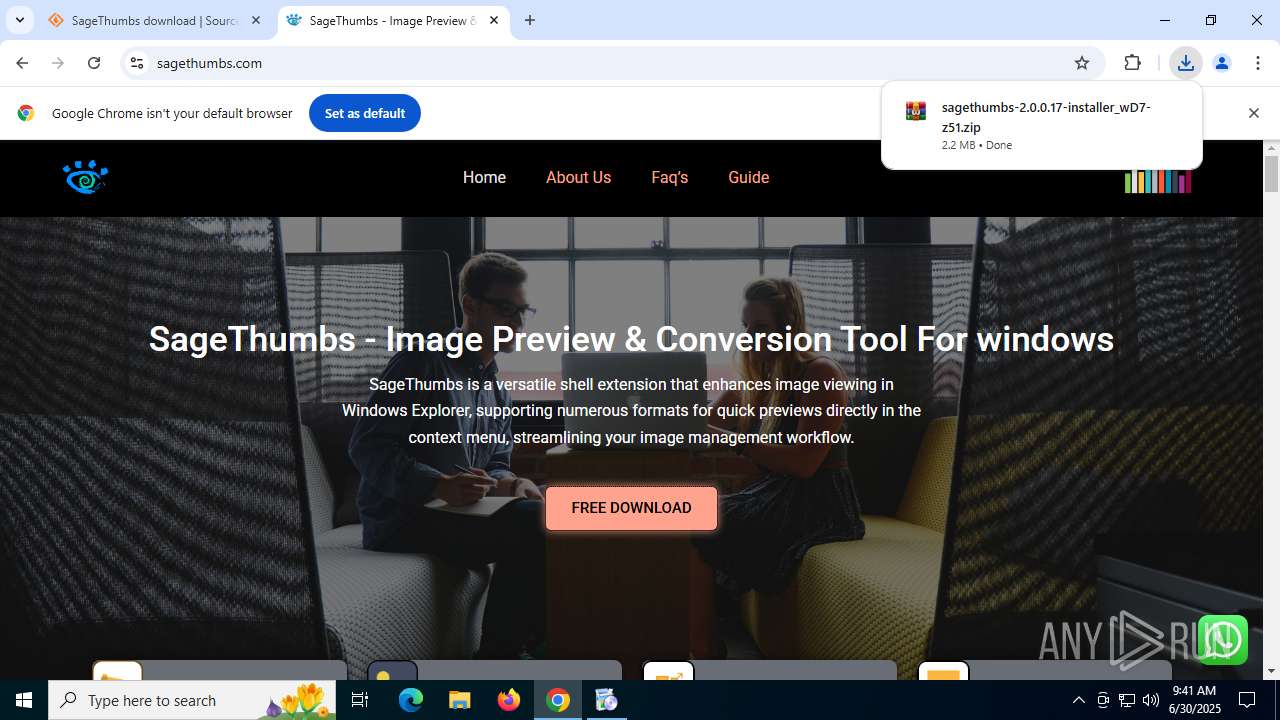The image size is (1280, 720).
Task: Reload the current page
Action: (x=94, y=63)
